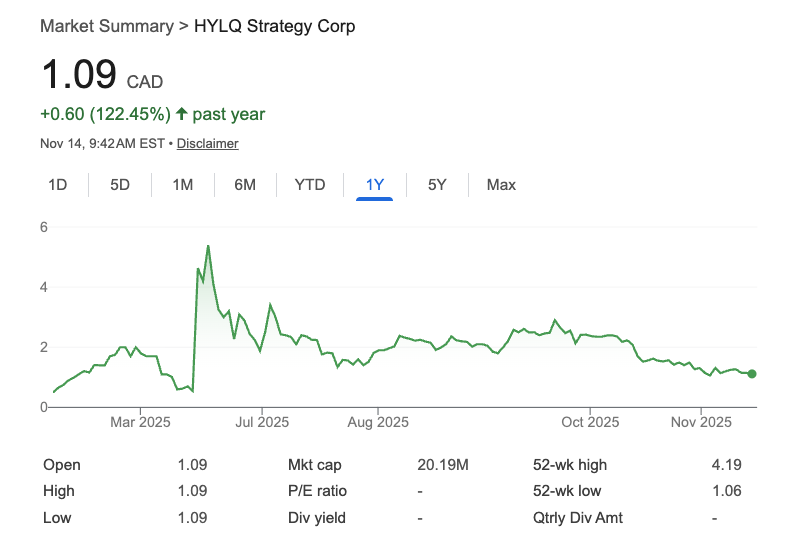Click the 52-wk low label
This screenshot has width=795, height=540.
click(567, 491)
